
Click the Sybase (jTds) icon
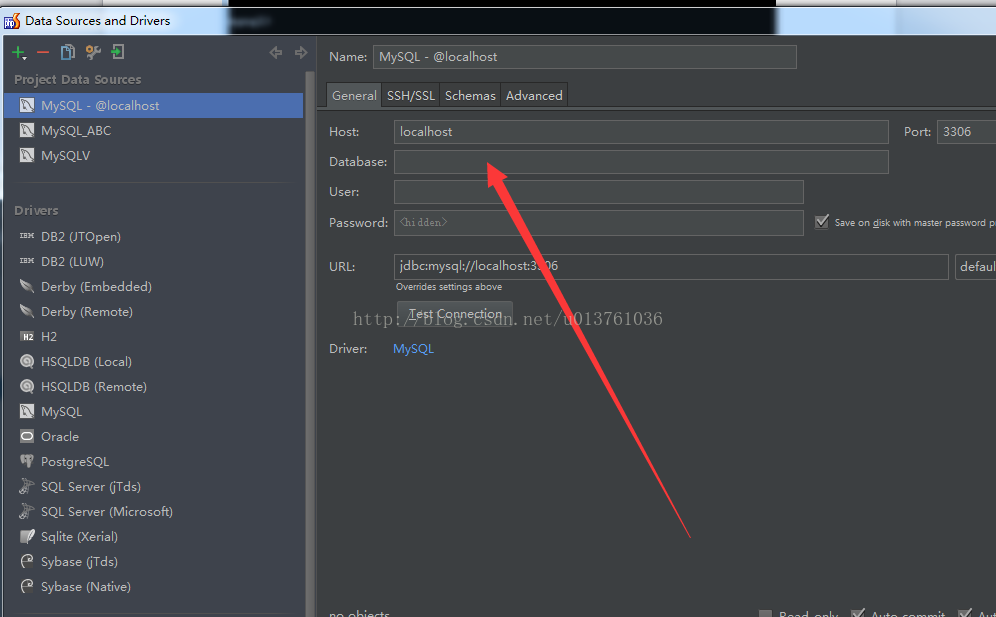click(27, 561)
